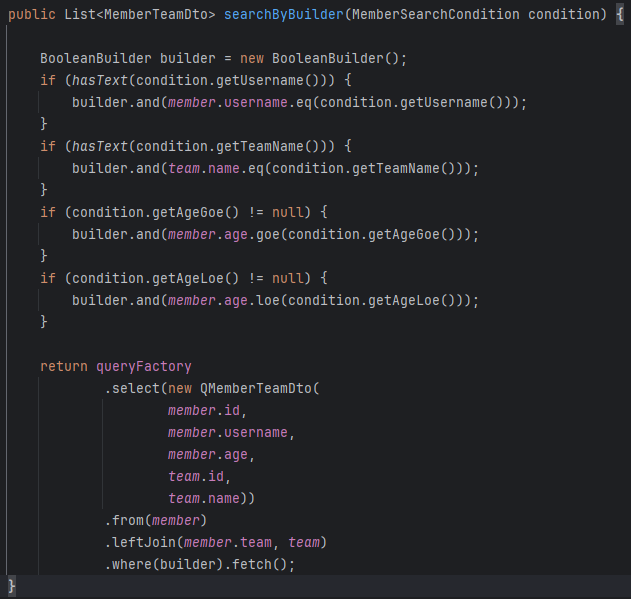Viewport: 631px width, 599px height.
Task: Click null in getAgeGoe if-condition
Action: coord(288,212)
